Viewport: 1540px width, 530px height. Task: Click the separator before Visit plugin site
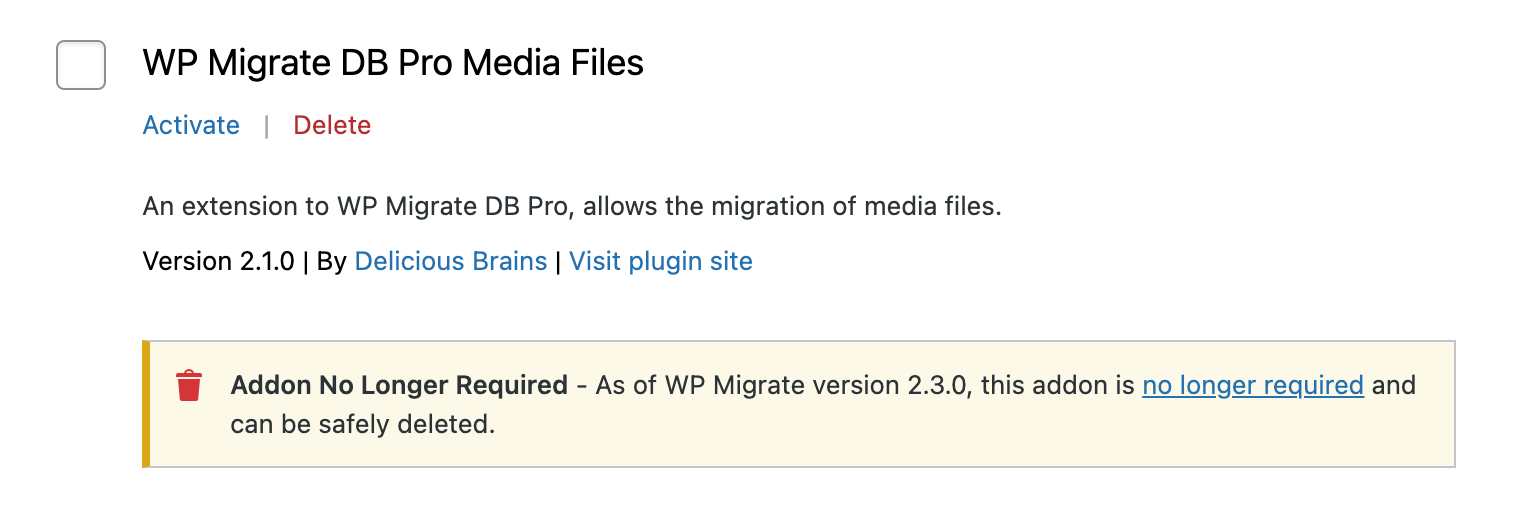click(558, 261)
